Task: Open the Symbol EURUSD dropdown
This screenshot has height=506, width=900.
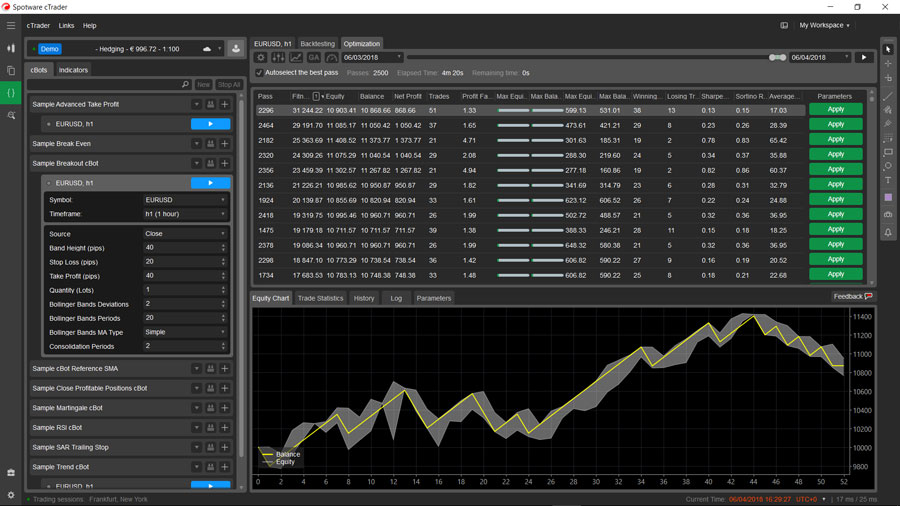Action: coord(185,200)
